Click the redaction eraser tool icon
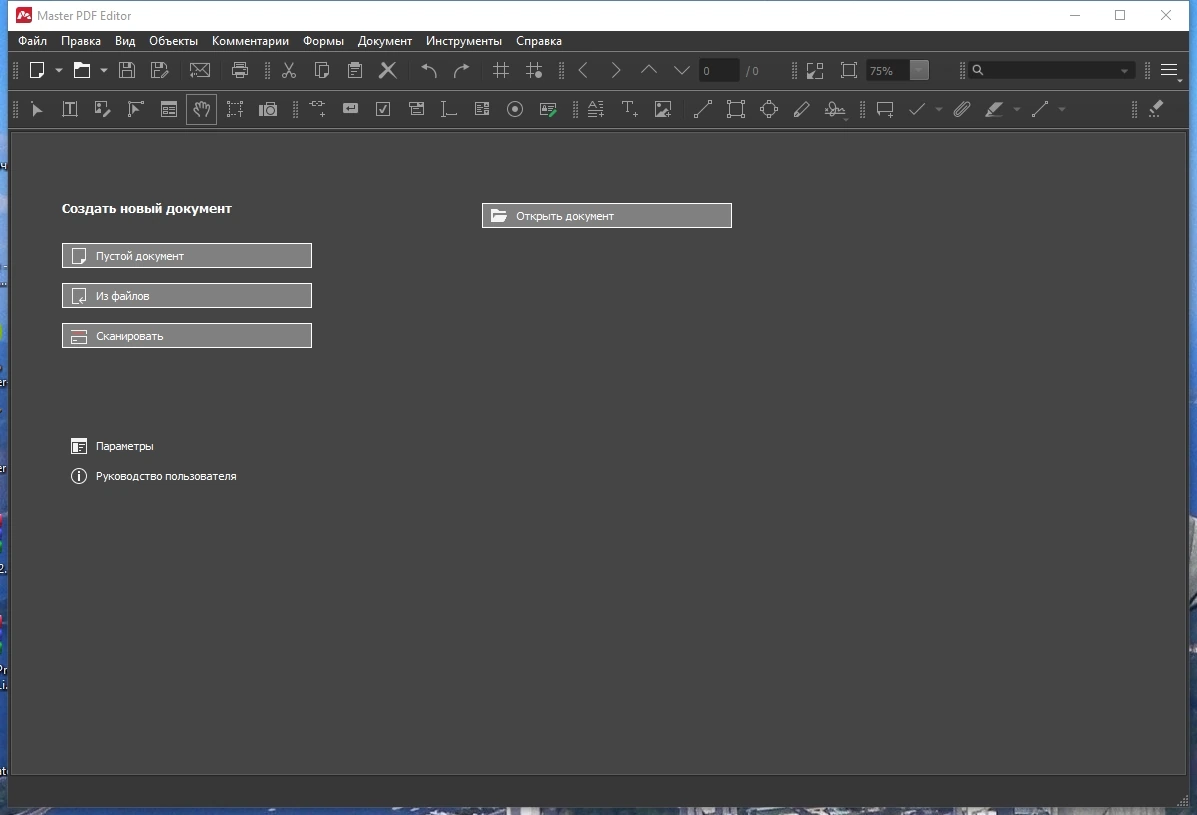The height and width of the screenshot is (815, 1197). 1156,109
